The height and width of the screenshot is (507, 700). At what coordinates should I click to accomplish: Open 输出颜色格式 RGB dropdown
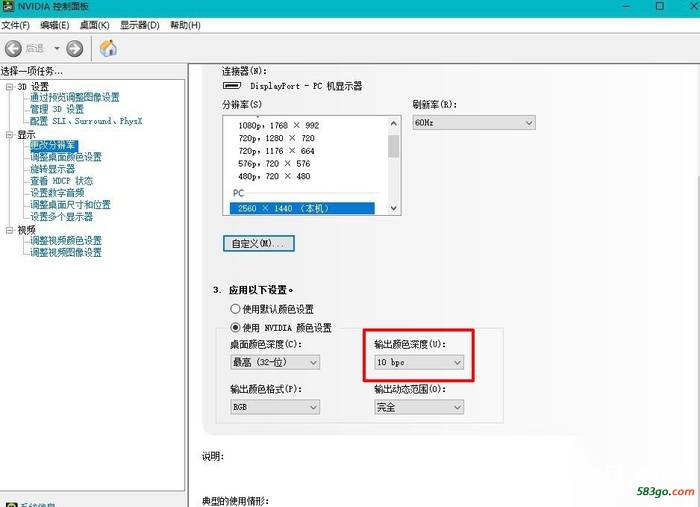tap(275, 407)
